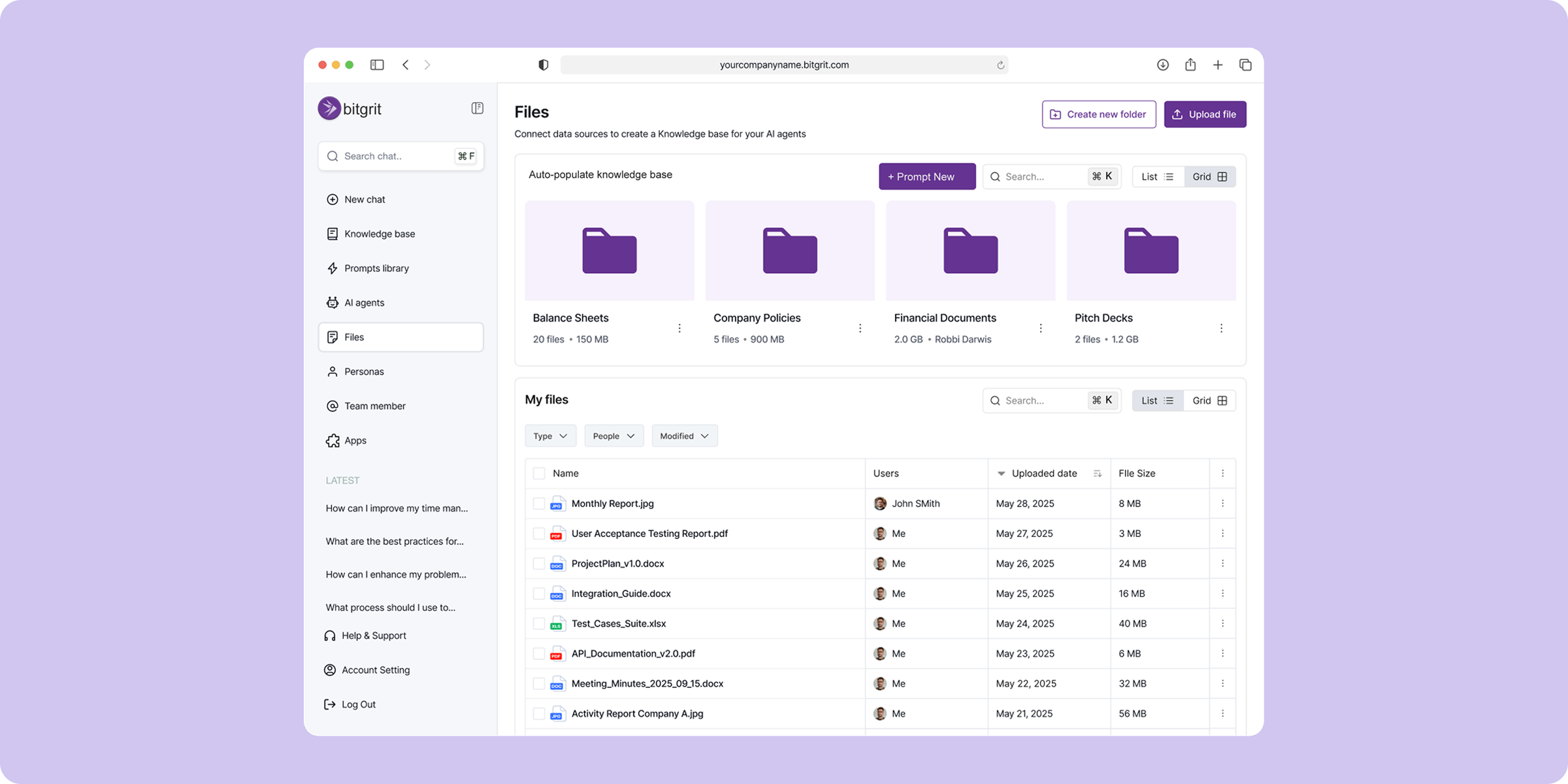Switch My files to Grid view
1568x784 pixels.
coord(1209,400)
